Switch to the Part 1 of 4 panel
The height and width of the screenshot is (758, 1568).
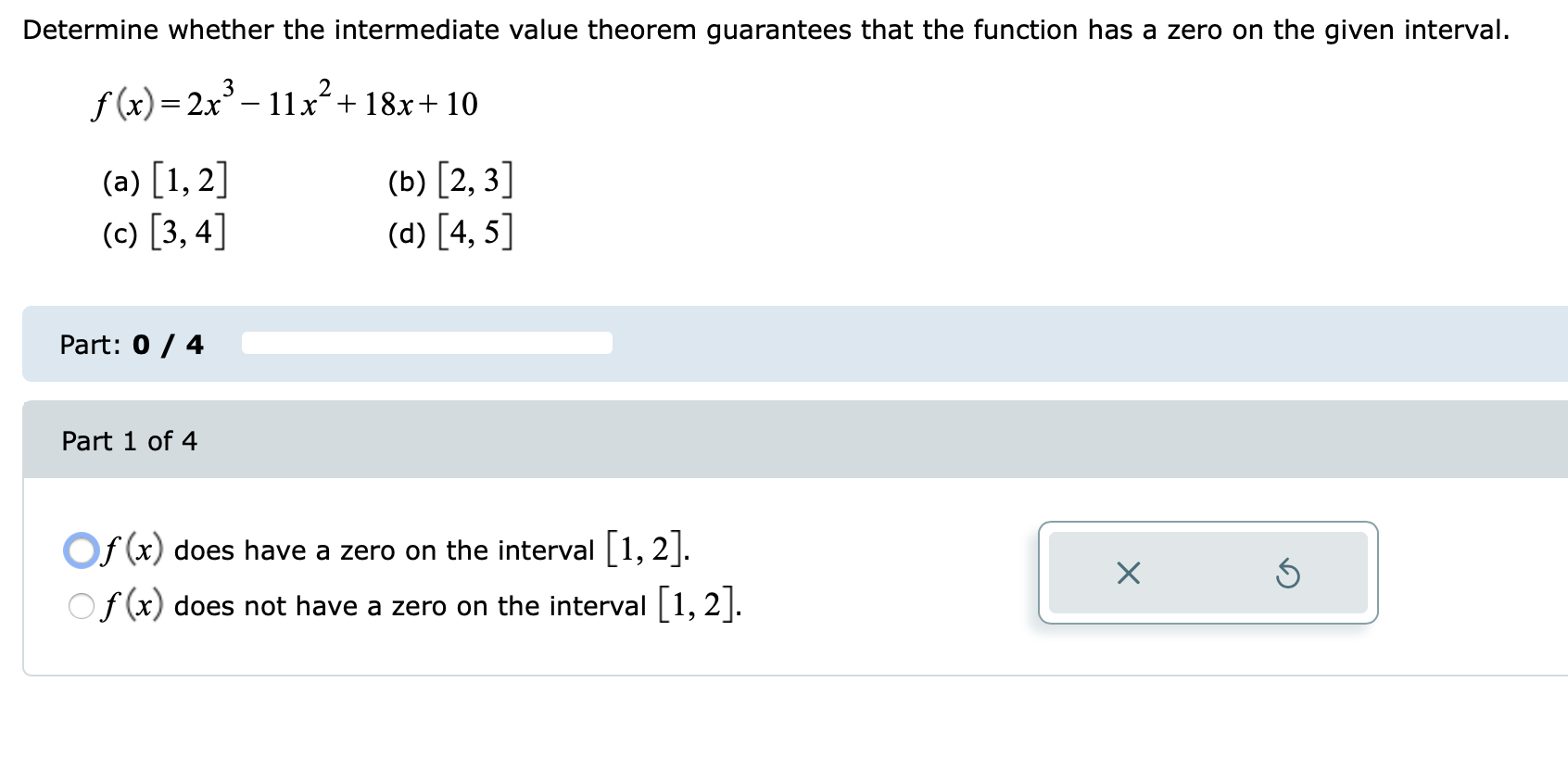click(130, 441)
